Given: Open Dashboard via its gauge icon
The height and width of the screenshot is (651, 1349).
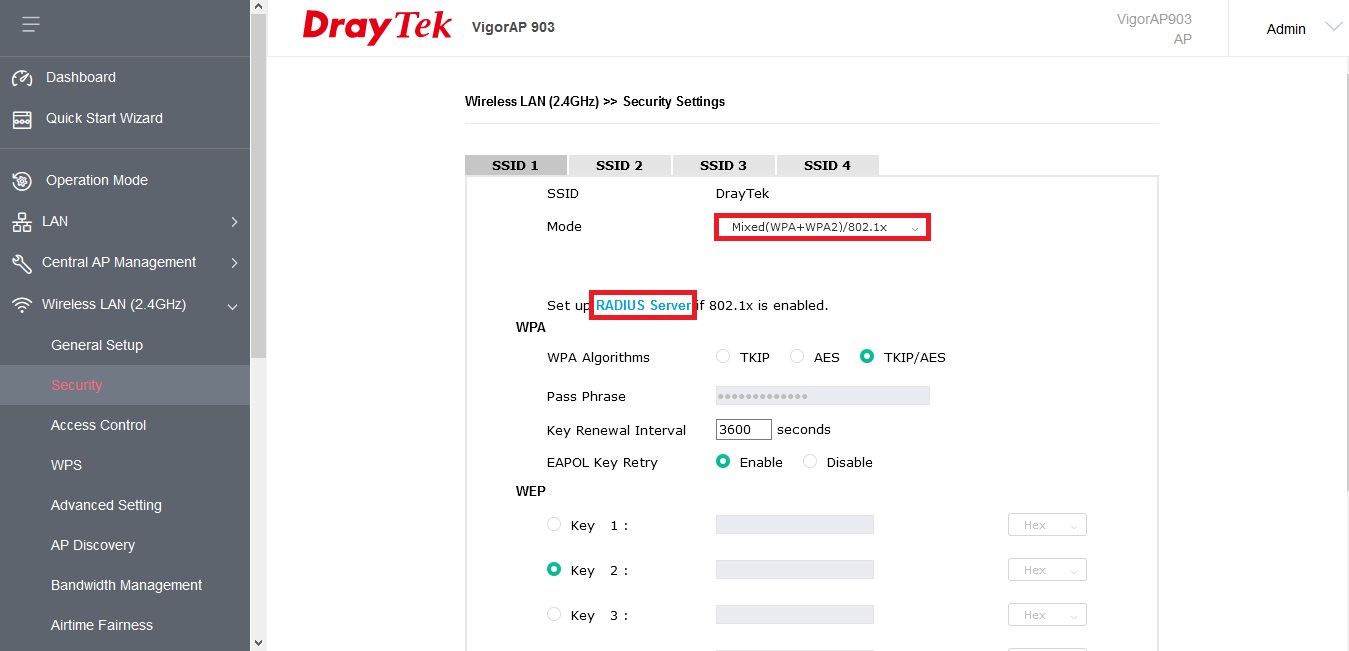Looking at the screenshot, I should (22, 78).
